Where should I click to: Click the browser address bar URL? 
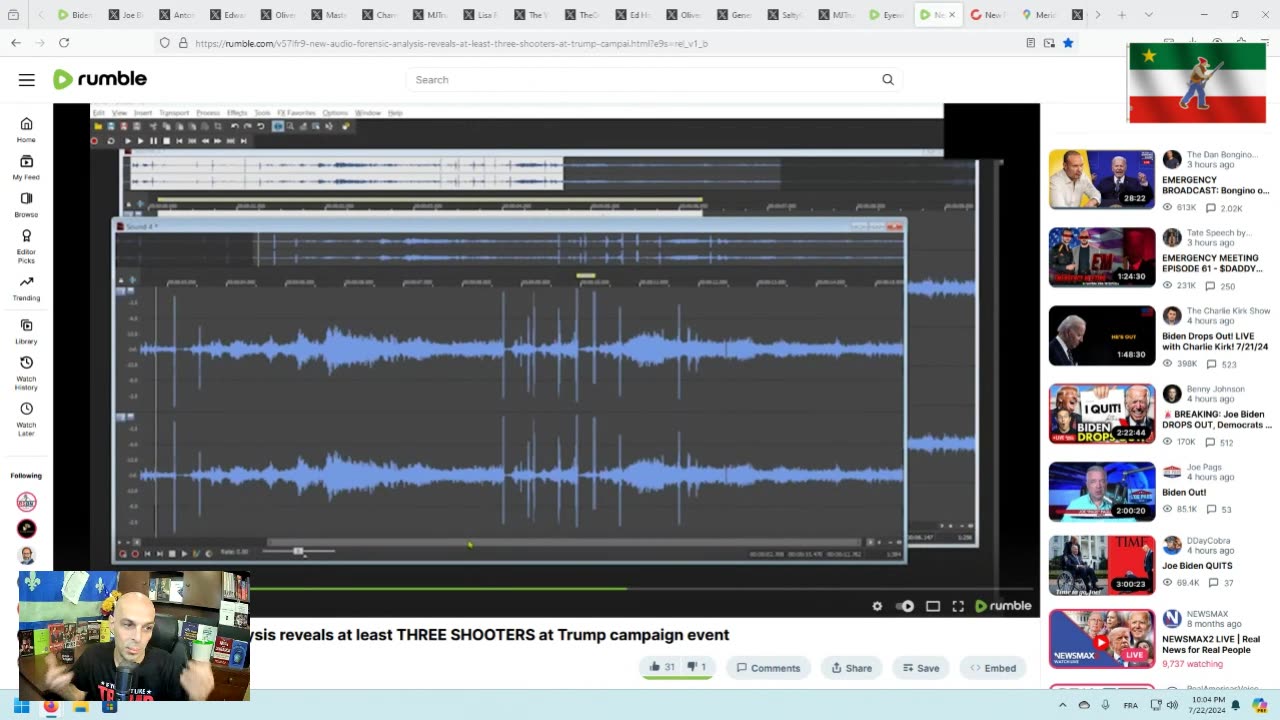click(451, 44)
